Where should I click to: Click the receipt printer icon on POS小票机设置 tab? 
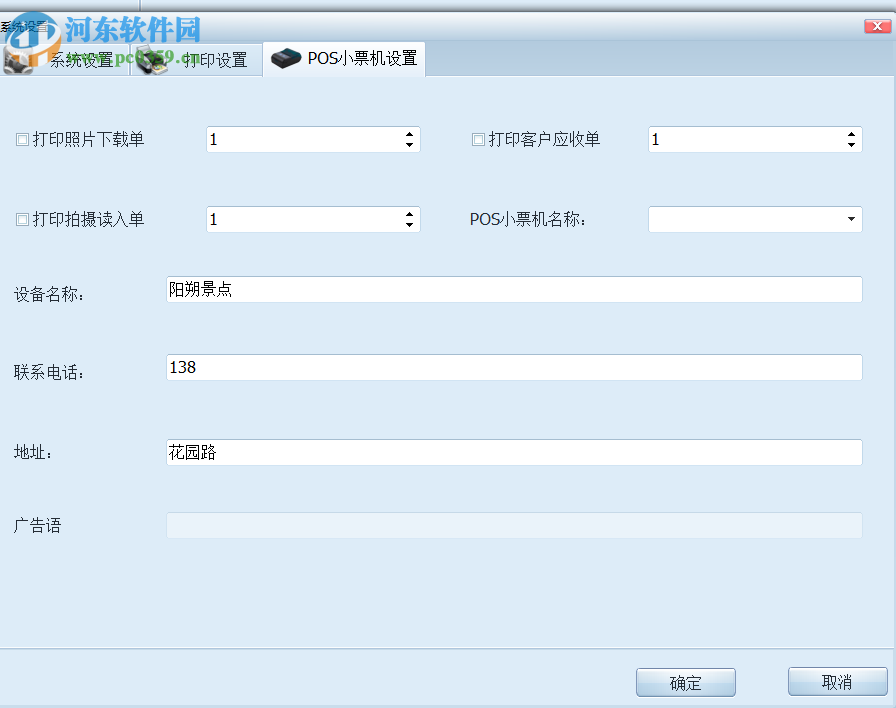coord(286,58)
